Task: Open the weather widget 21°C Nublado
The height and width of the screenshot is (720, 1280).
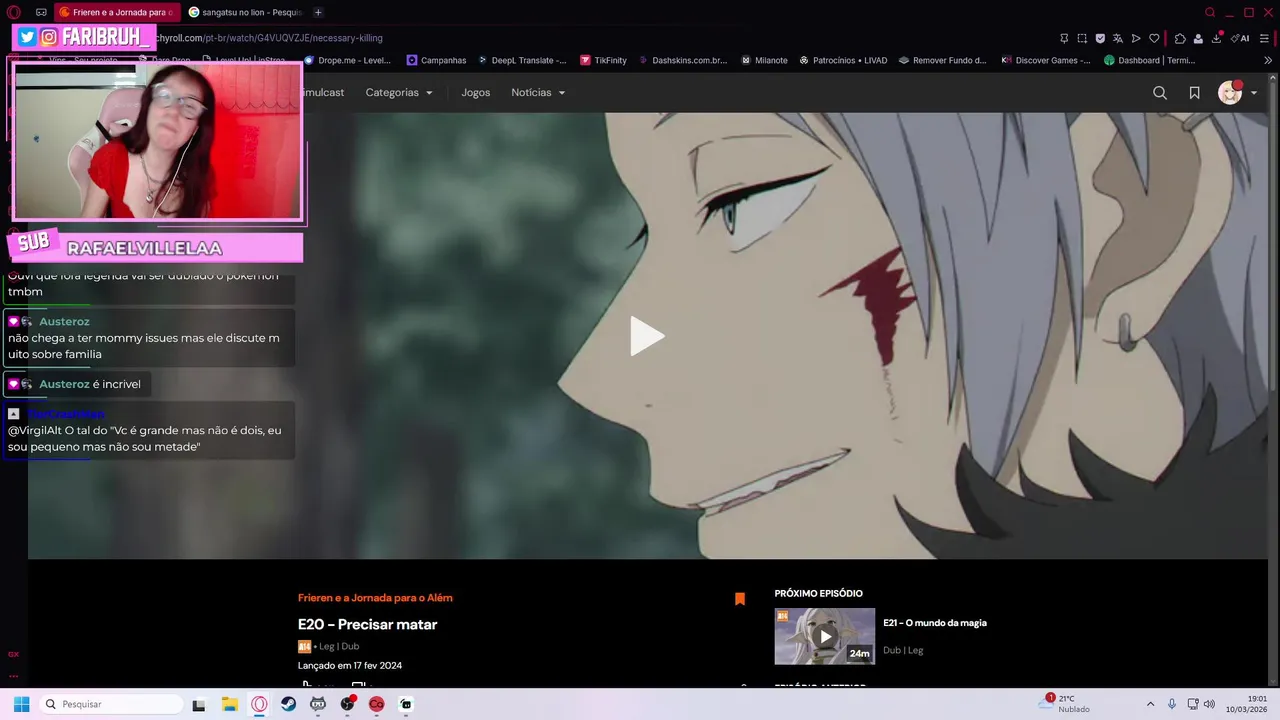Action: click(1066, 704)
